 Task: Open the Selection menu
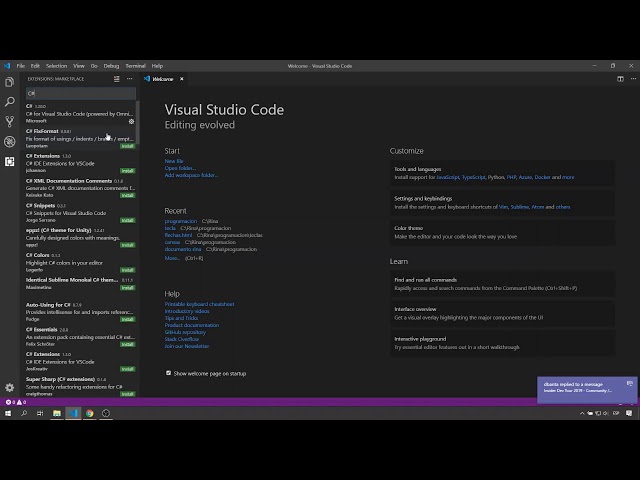[x=56, y=66]
